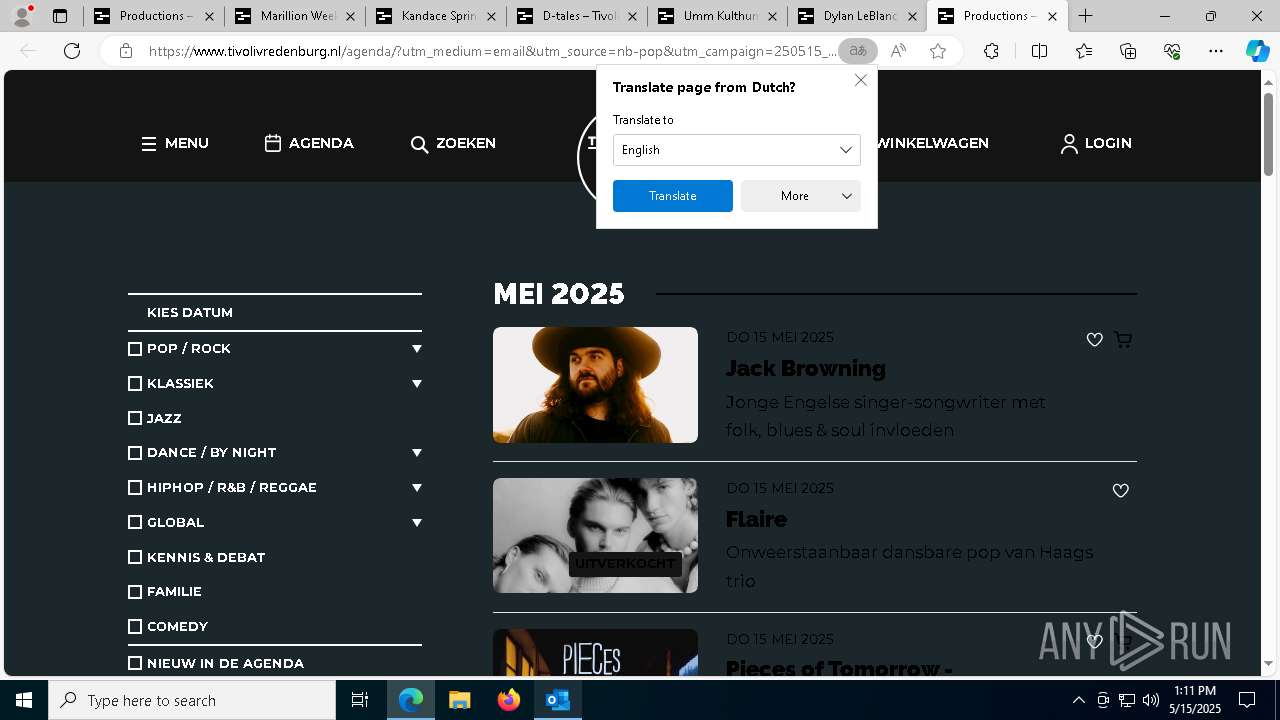The height and width of the screenshot is (720, 1280).
Task: Open Firefox in taskbar
Action: point(509,700)
